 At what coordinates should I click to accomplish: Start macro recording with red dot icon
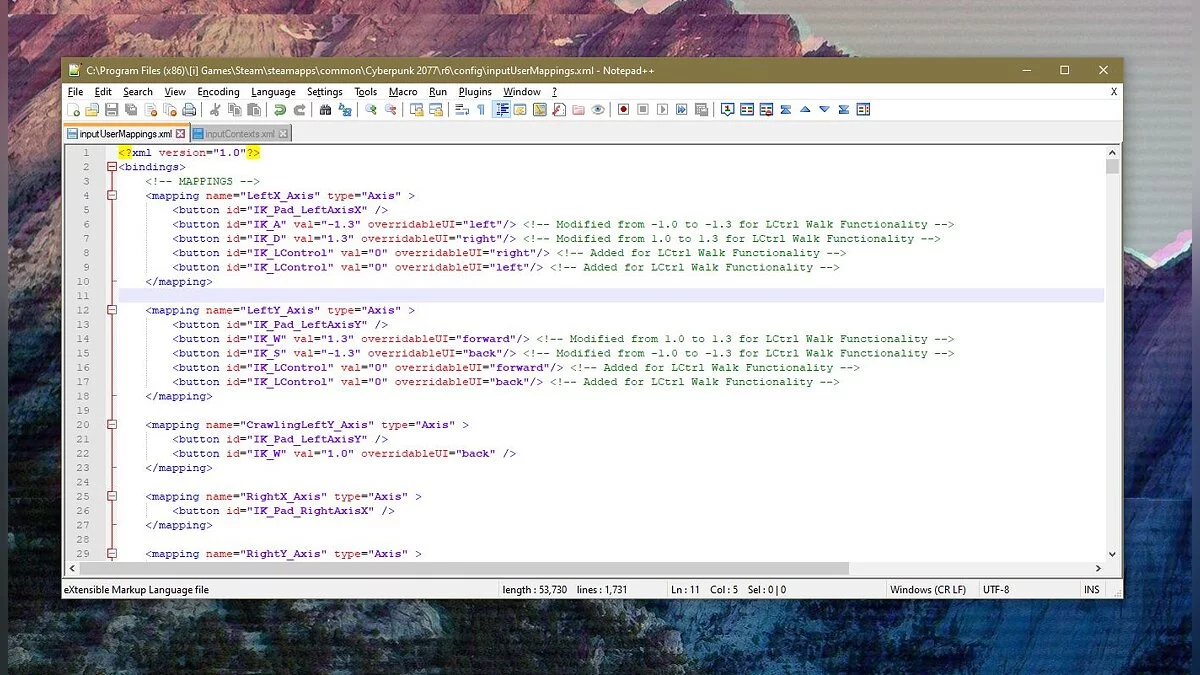click(623, 110)
